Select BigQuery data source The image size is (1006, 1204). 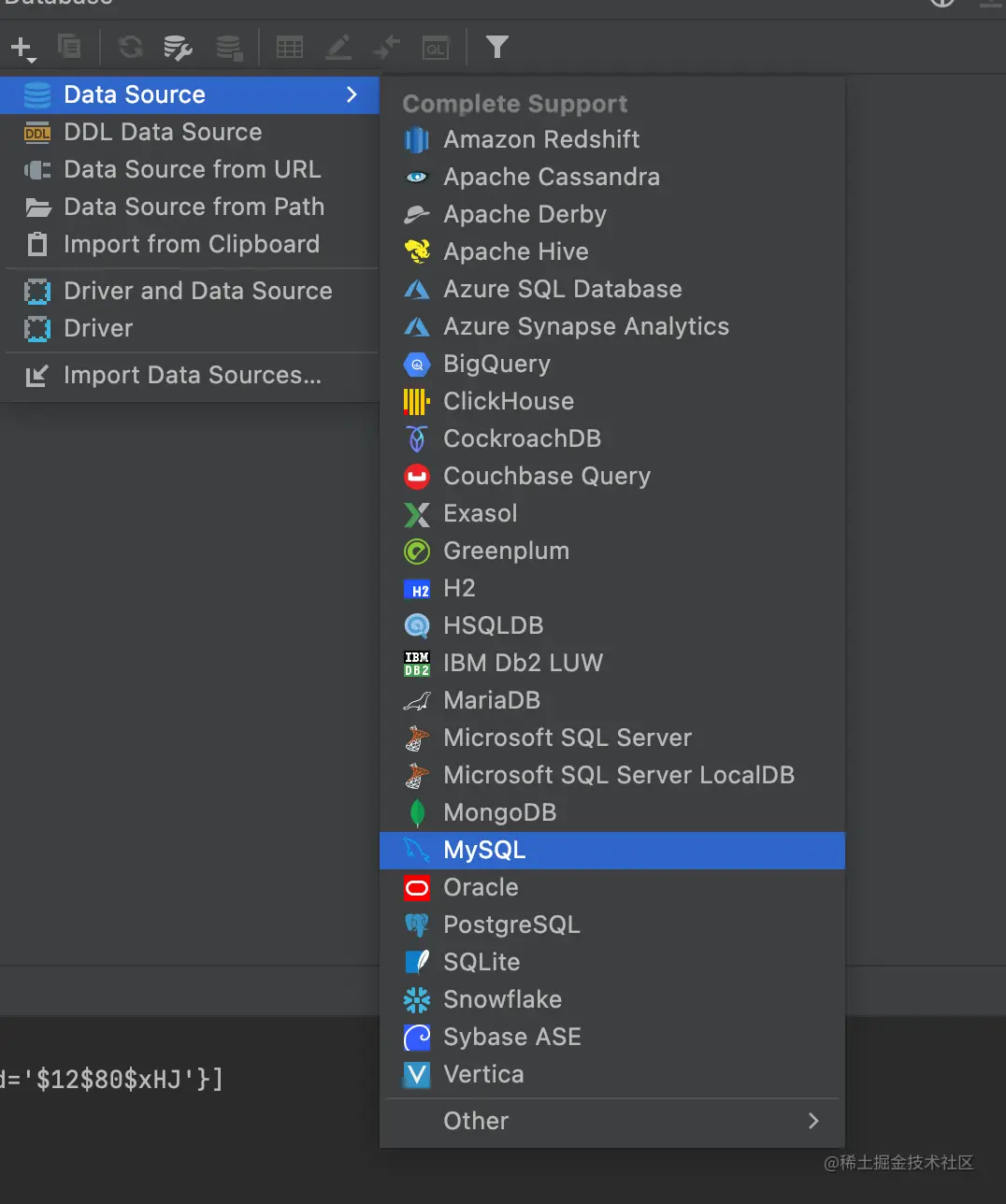(x=612, y=364)
